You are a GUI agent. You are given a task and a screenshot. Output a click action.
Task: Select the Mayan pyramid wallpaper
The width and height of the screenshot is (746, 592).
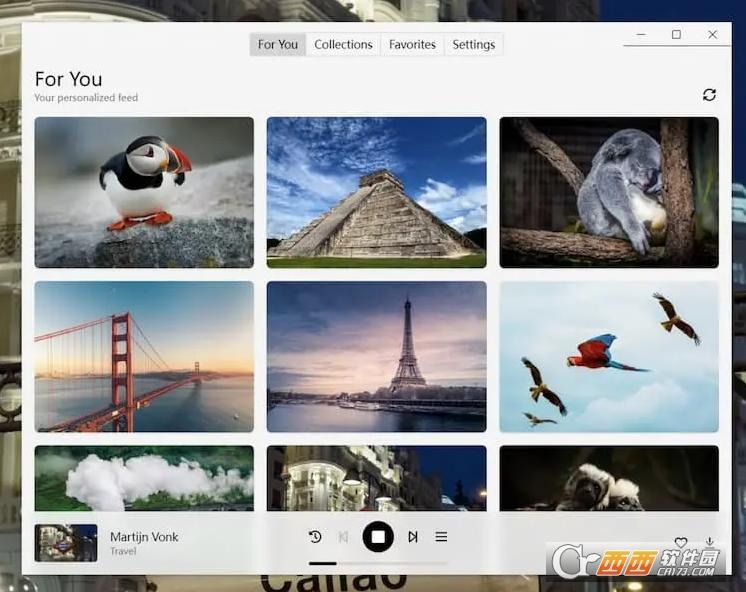(376, 192)
